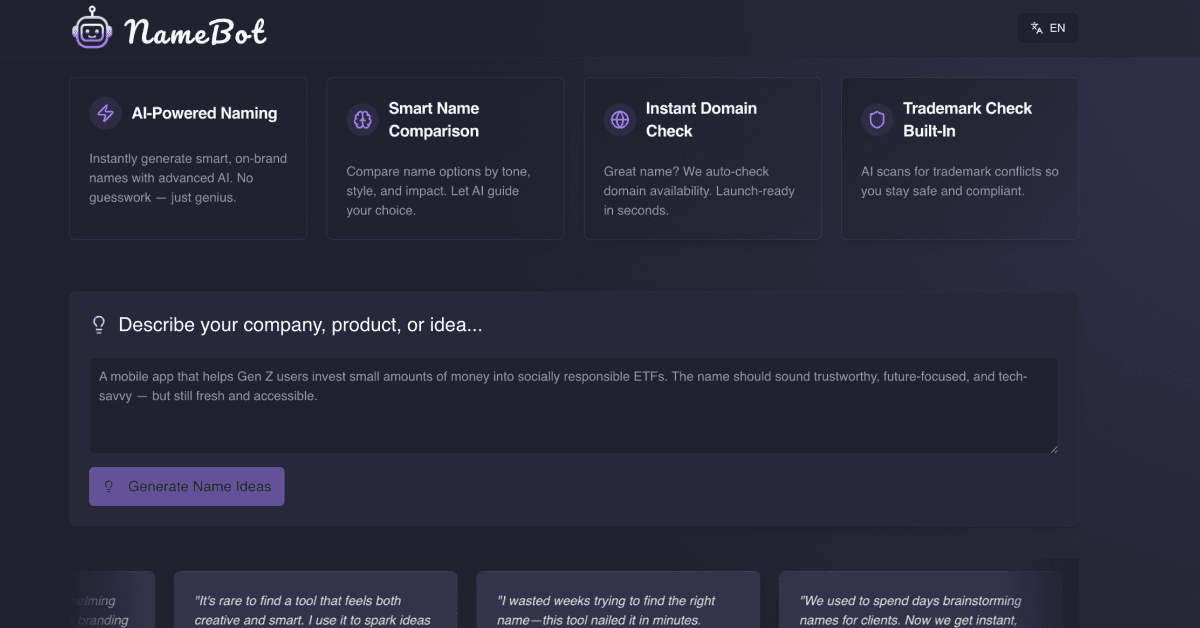Click the lightbulb icon beside Describe heading
This screenshot has height=628, width=1200.
[99, 325]
